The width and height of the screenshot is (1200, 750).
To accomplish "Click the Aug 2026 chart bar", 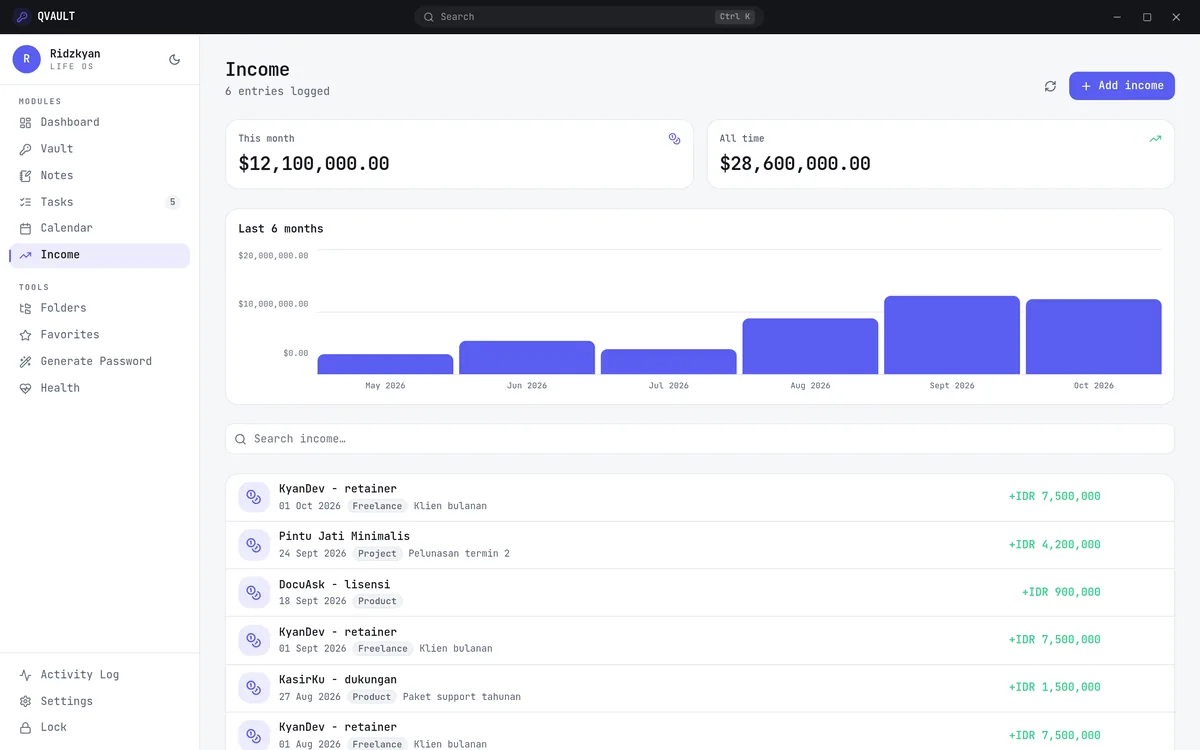I will pyautogui.click(x=810, y=346).
